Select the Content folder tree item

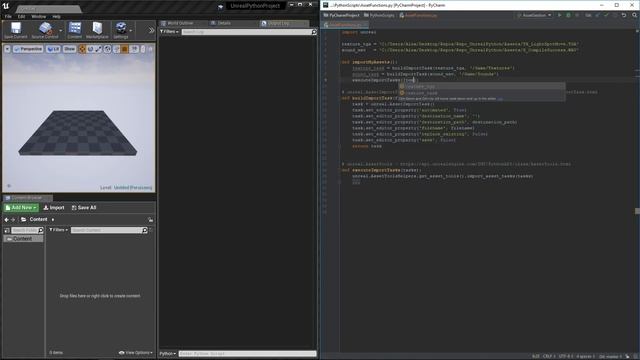pos(23,238)
